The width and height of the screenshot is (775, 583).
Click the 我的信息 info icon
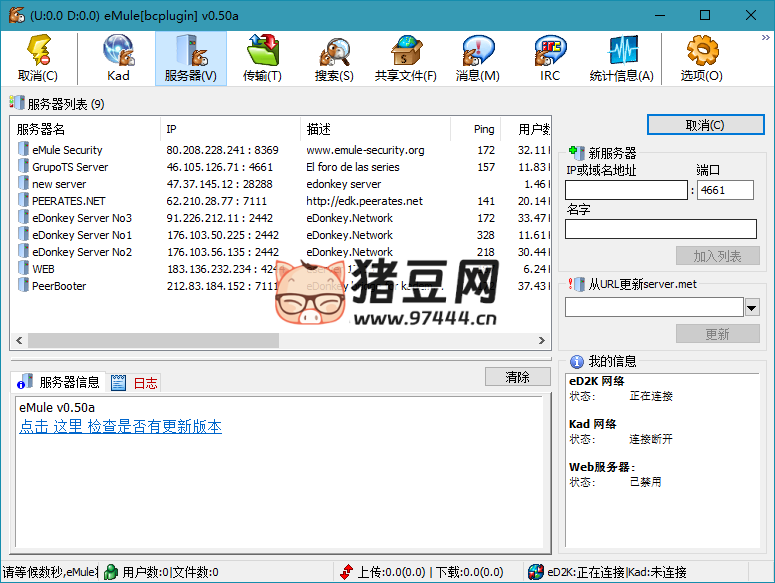coord(576,362)
